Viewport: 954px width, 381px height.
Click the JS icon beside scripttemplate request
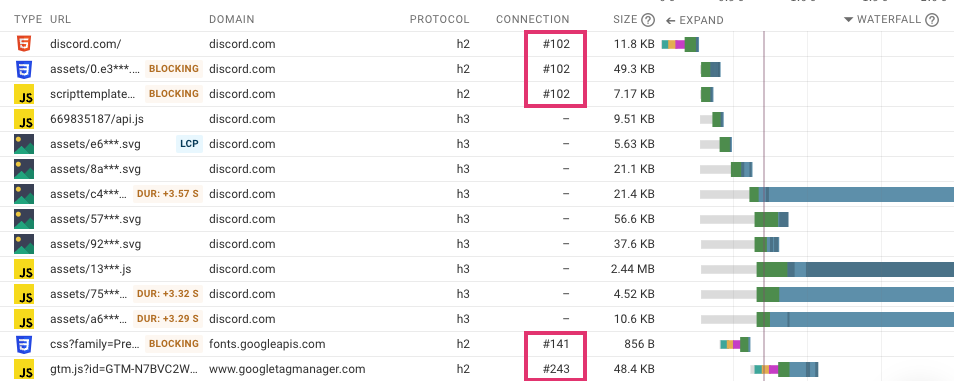24,94
